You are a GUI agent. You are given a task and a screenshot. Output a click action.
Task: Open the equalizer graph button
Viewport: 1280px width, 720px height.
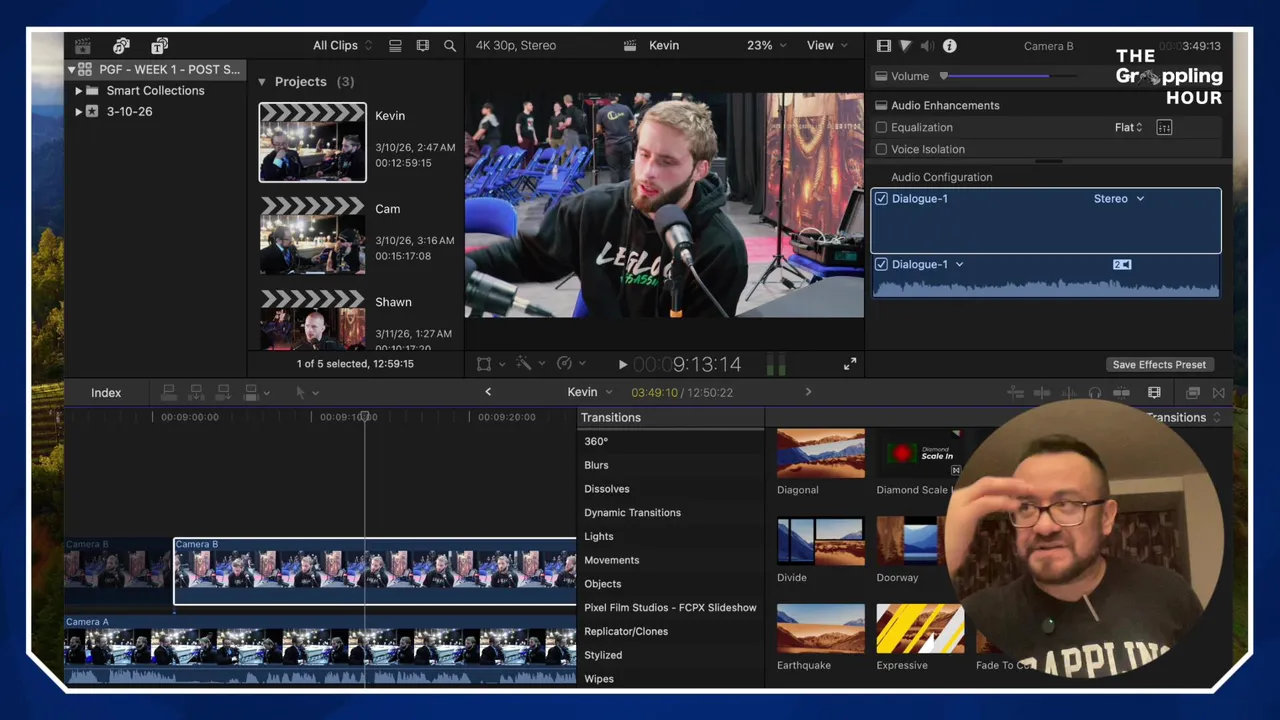1164,127
